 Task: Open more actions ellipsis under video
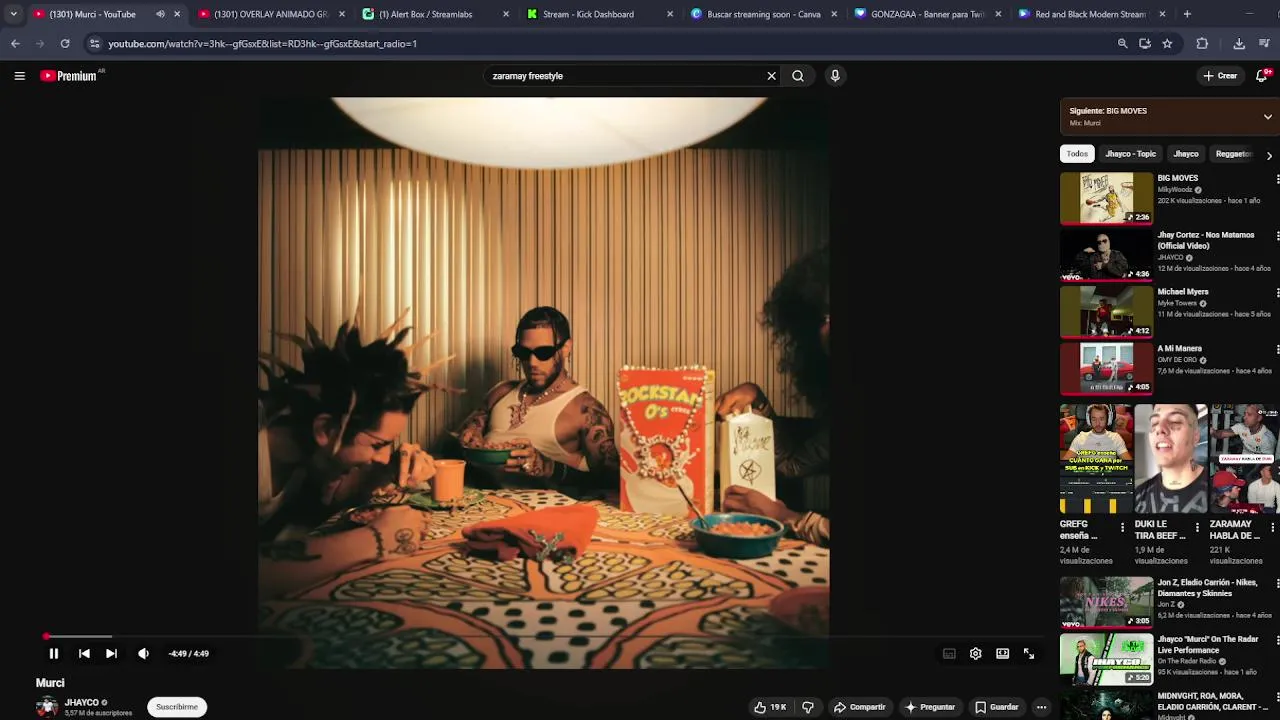coord(1041,707)
